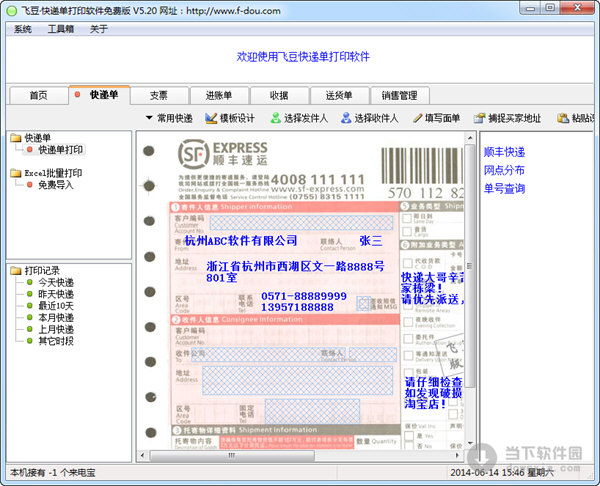Click the consignee 收件公司 field

tap(268, 355)
